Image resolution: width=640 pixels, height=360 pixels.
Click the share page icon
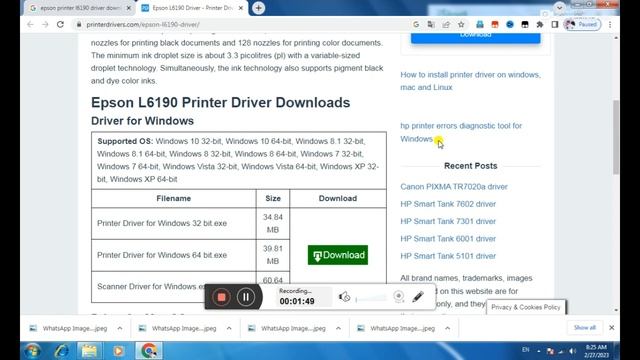(x=446, y=24)
